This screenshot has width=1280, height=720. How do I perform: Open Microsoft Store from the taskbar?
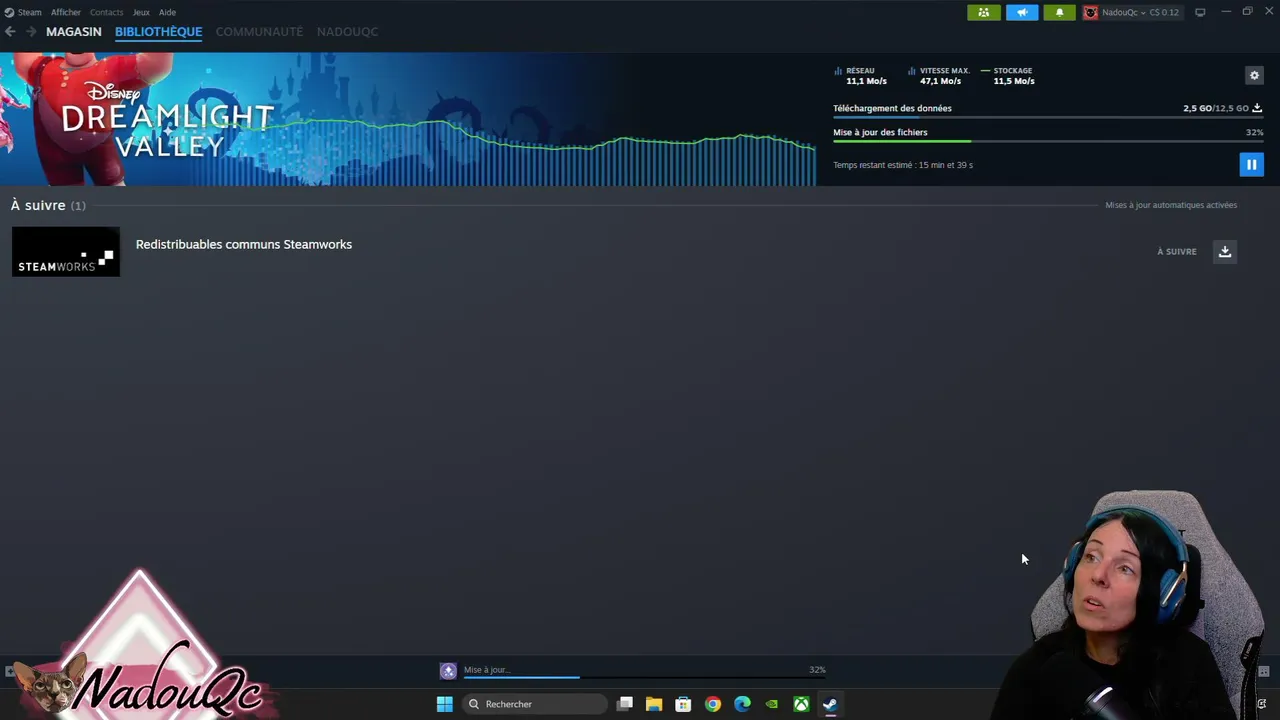click(x=683, y=704)
